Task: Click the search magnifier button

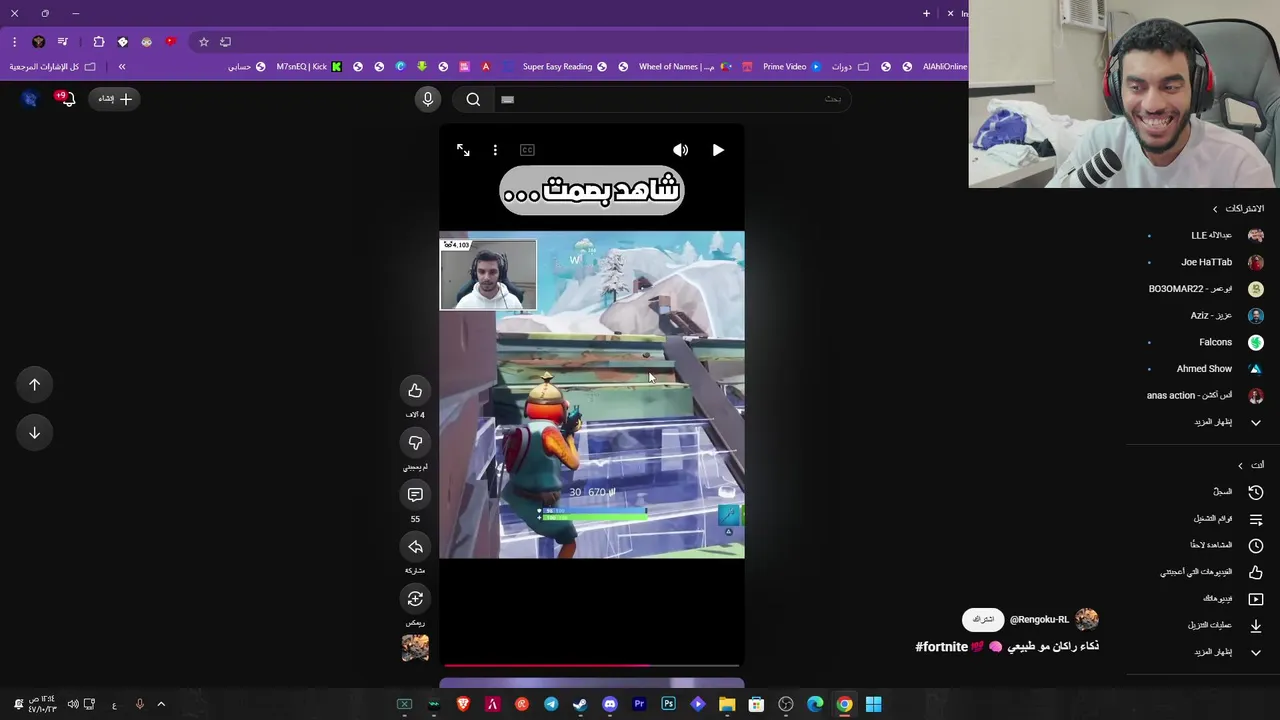Action: tap(473, 99)
